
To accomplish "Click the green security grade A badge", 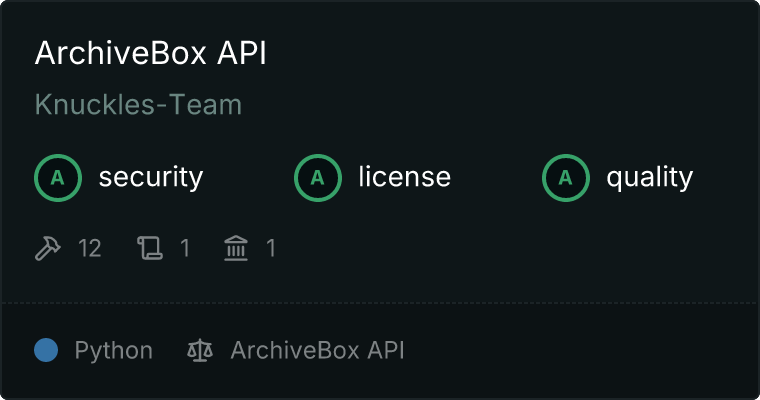I will click(58, 178).
